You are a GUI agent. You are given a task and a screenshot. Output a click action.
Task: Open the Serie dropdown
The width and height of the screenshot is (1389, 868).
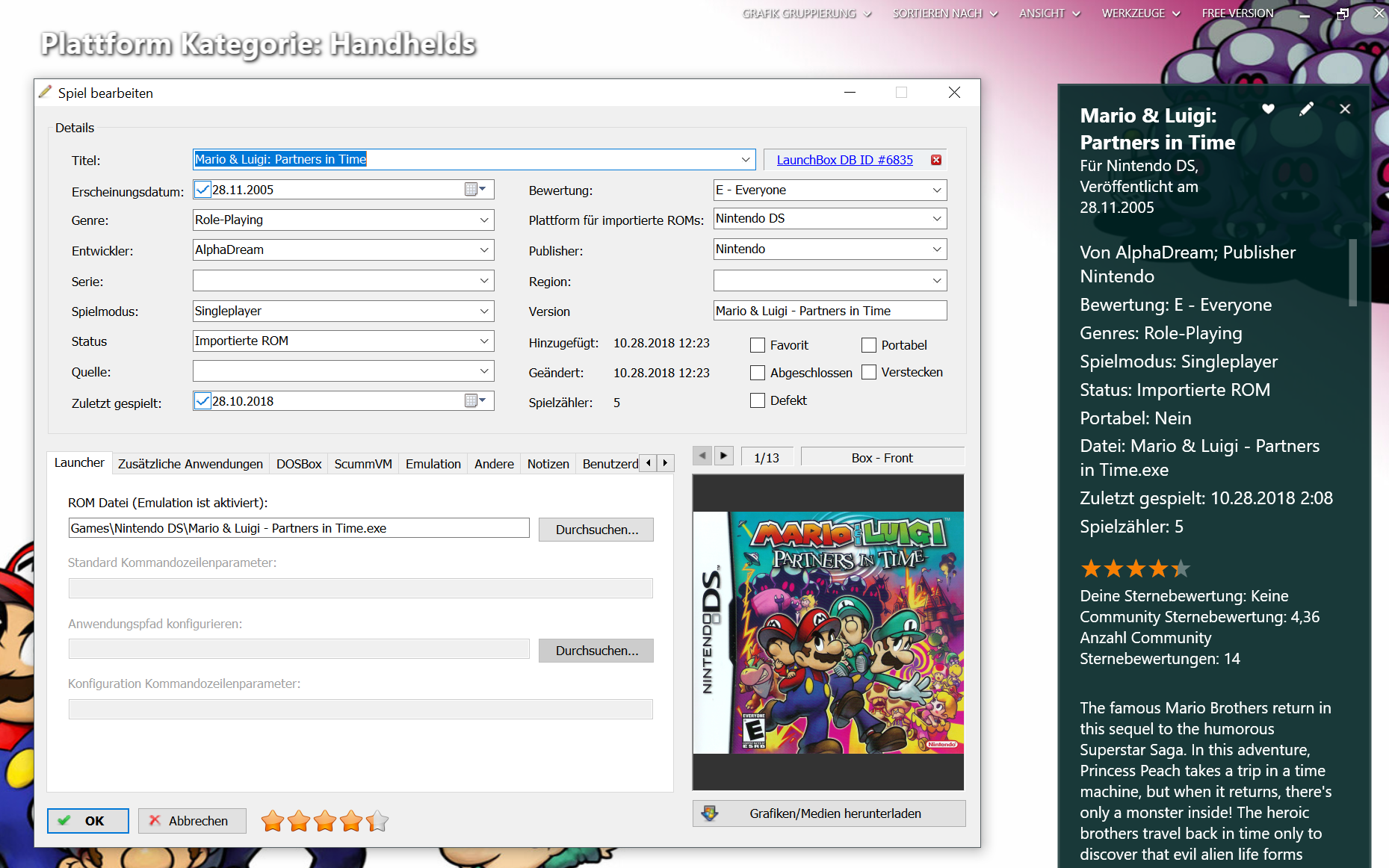pyautogui.click(x=484, y=281)
